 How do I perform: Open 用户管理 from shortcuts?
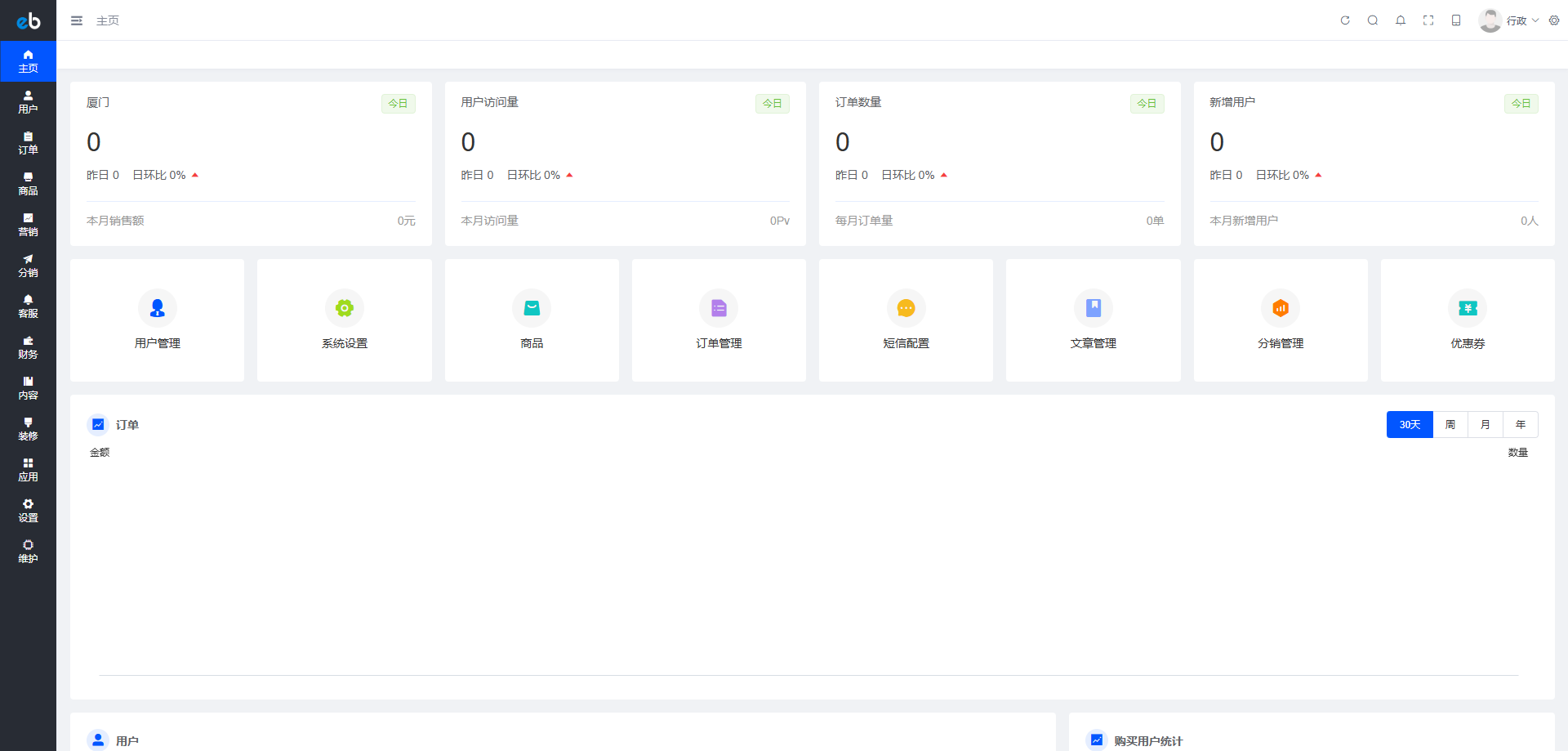pos(157,320)
